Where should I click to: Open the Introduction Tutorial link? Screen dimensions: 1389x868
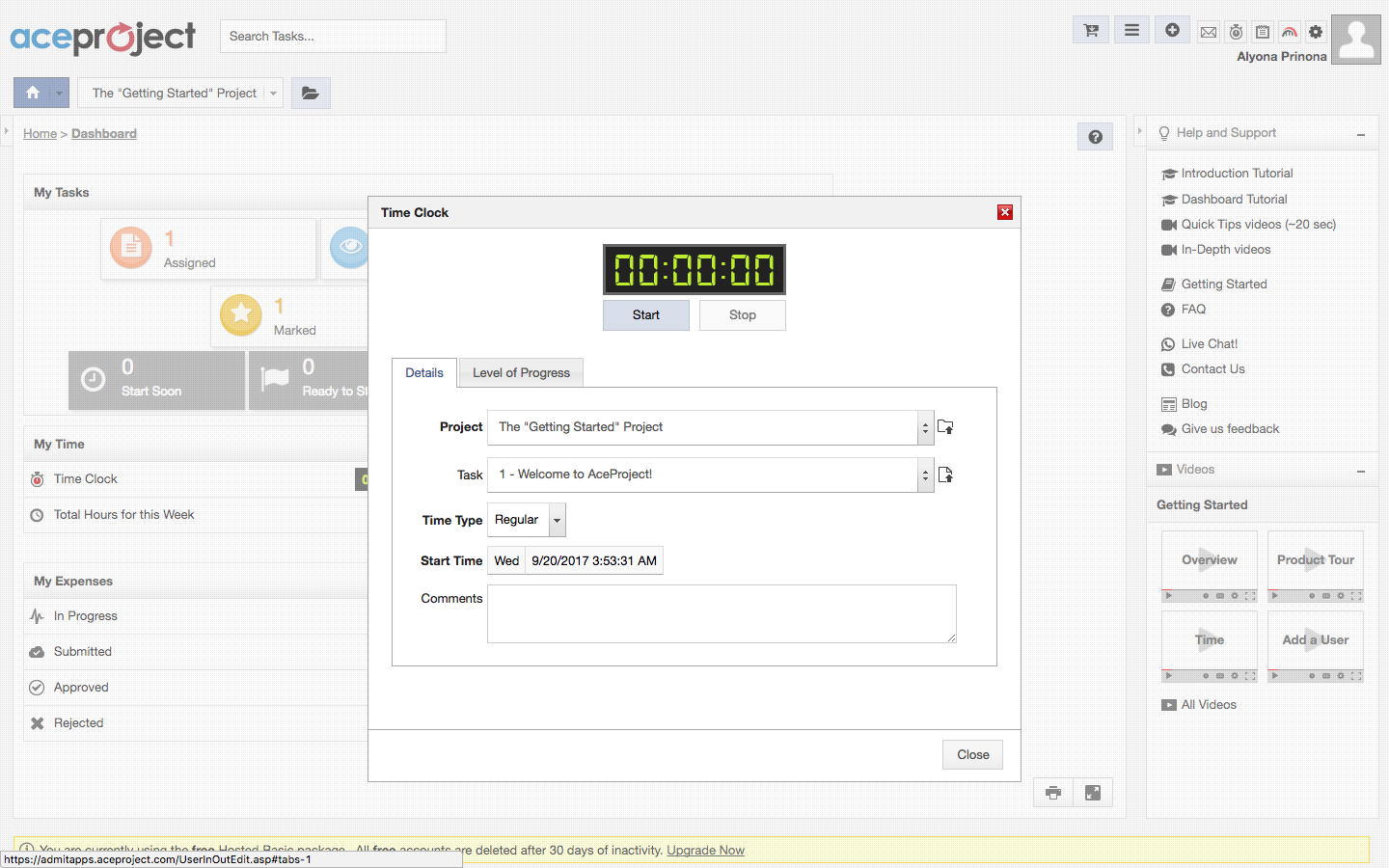[1237, 174]
